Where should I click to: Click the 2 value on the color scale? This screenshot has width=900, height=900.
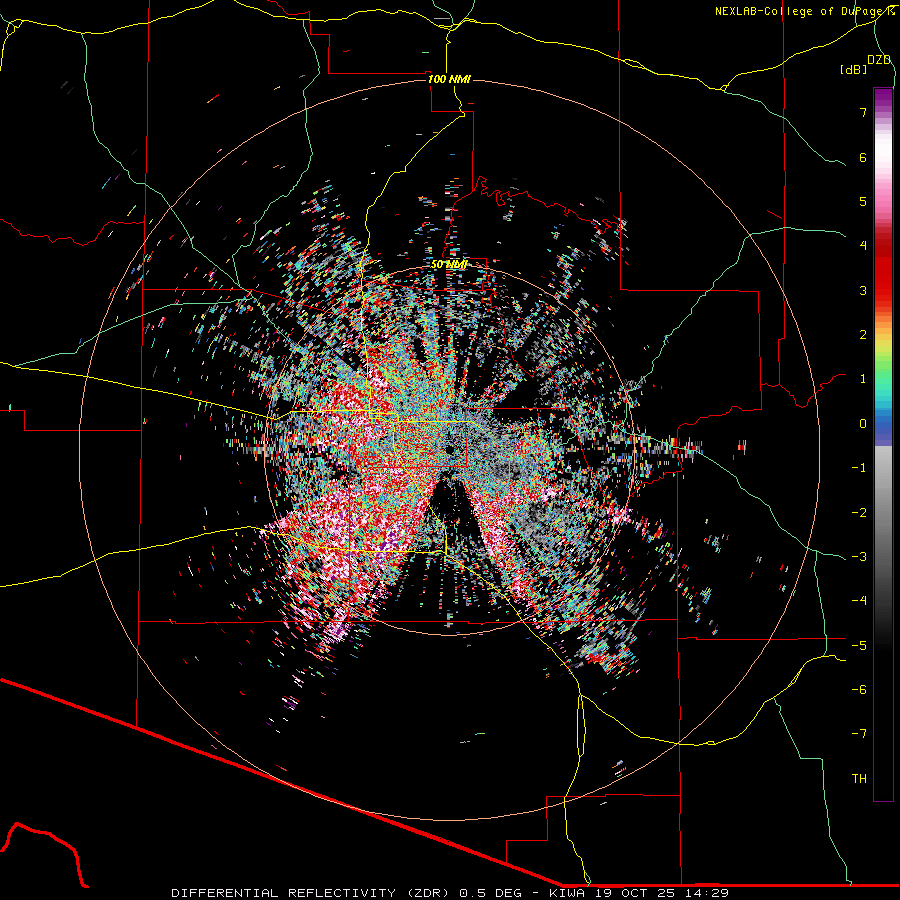863,335
